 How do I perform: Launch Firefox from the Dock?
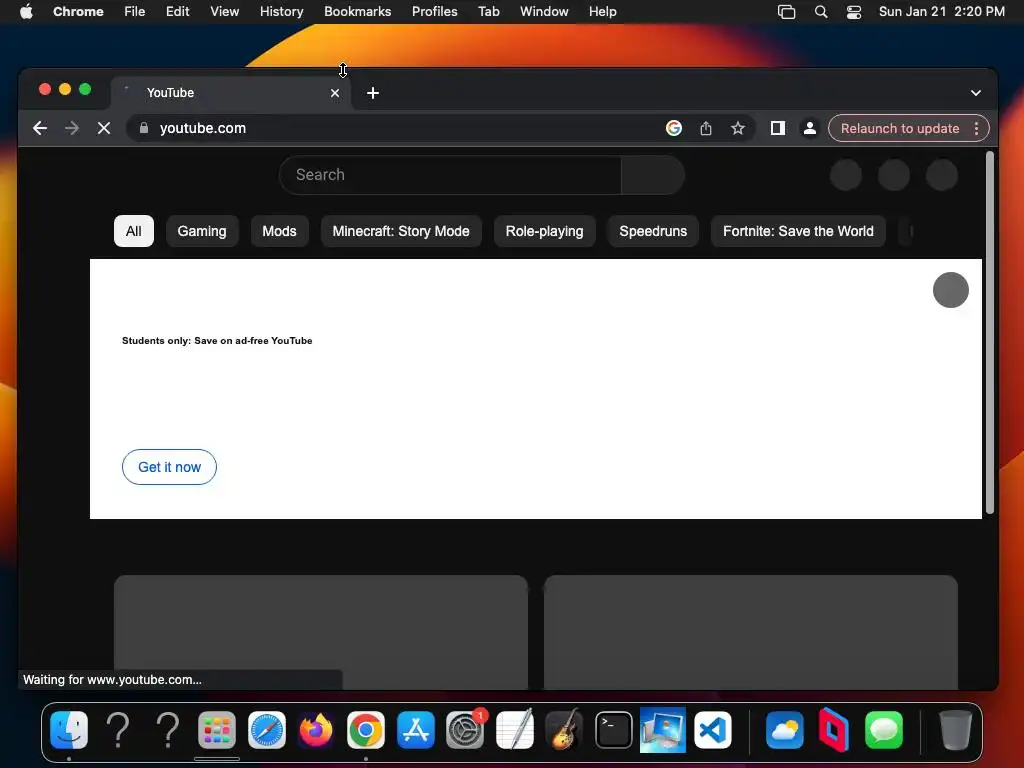[x=316, y=729]
